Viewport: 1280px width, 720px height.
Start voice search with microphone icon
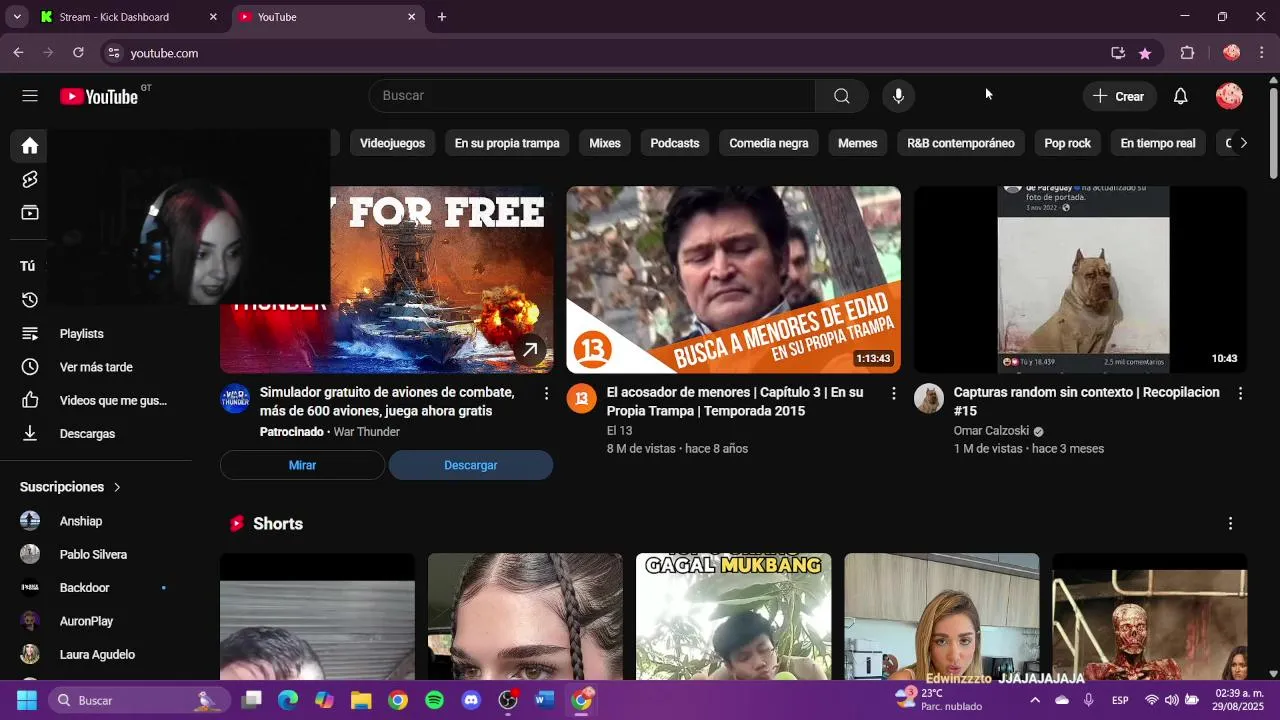pos(898,96)
